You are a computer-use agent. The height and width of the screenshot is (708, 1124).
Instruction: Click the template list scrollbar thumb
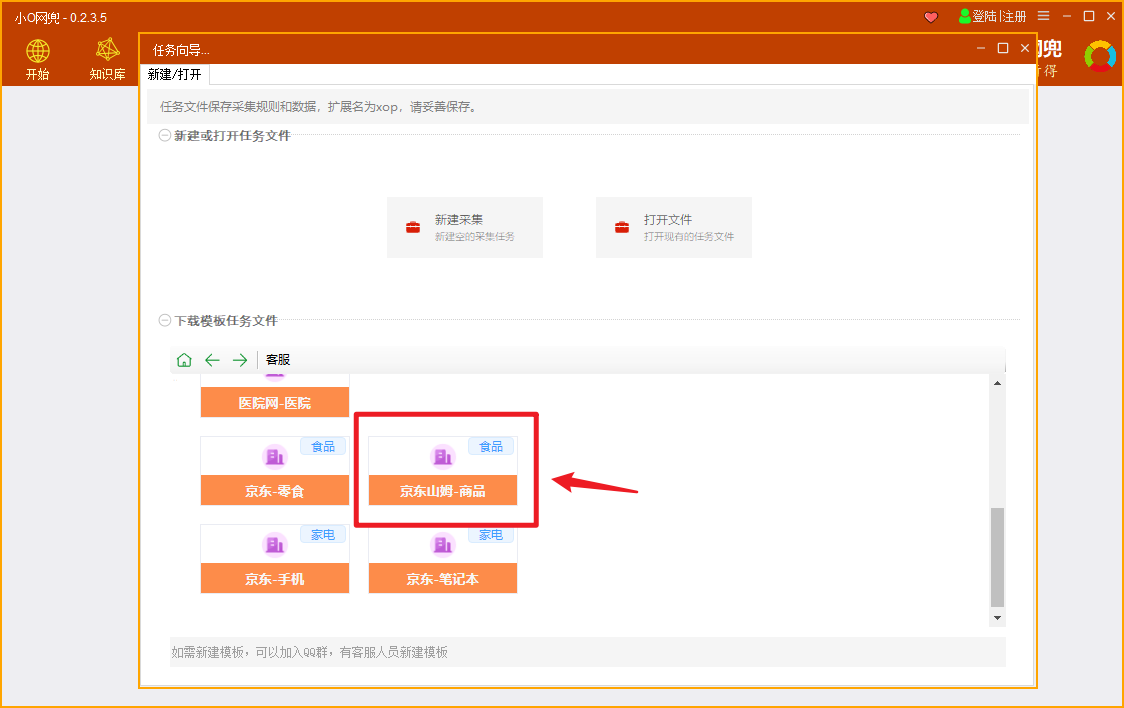997,557
